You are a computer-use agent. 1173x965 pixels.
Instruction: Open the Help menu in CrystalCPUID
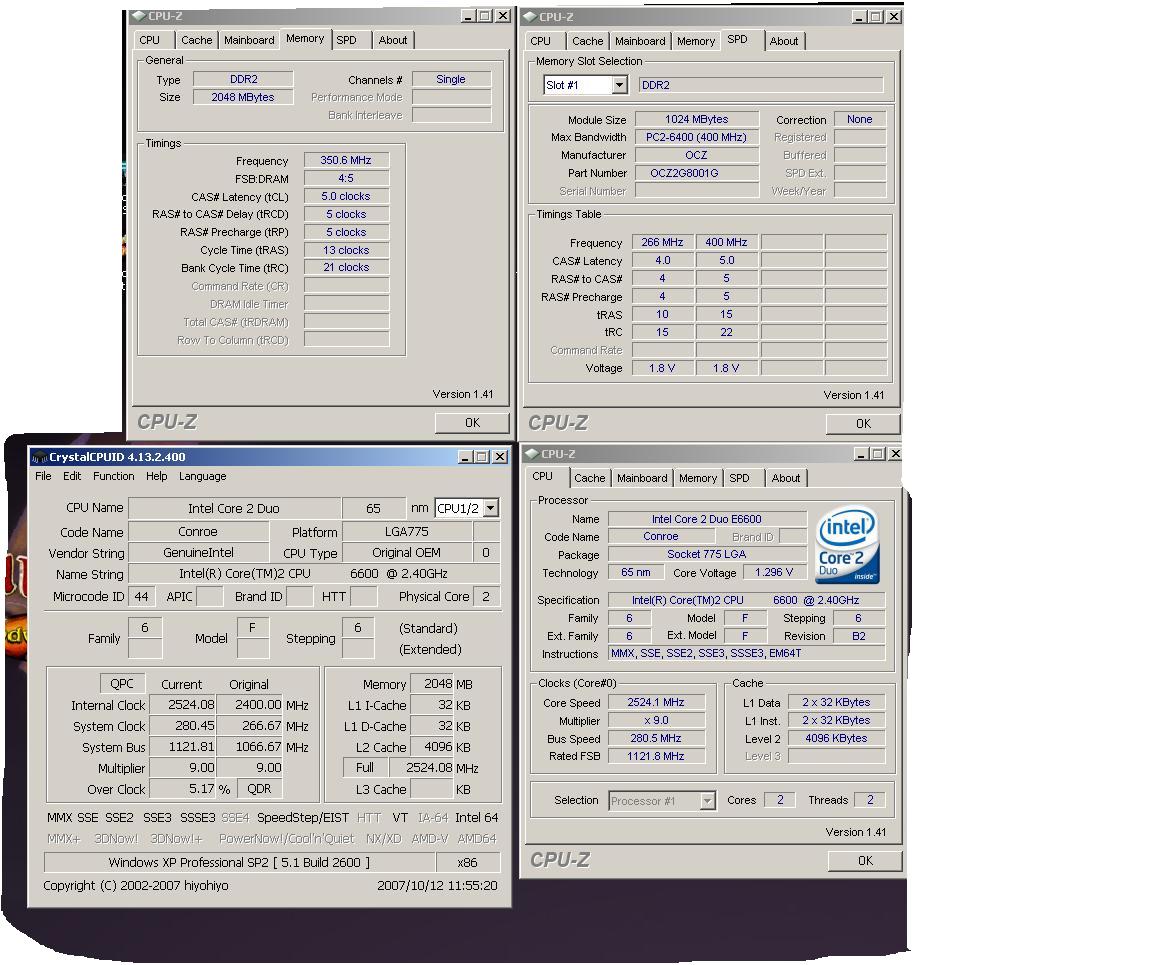click(x=156, y=477)
